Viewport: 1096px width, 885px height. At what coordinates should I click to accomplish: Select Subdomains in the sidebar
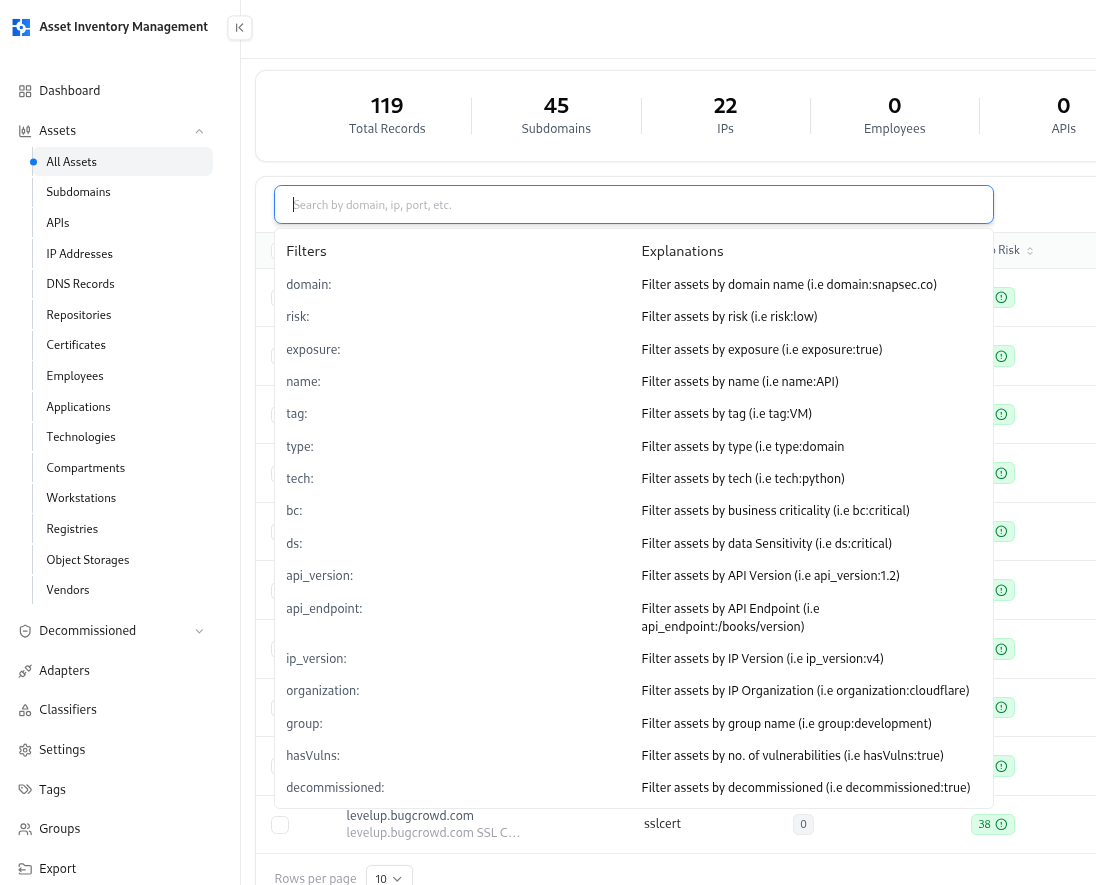click(x=78, y=192)
